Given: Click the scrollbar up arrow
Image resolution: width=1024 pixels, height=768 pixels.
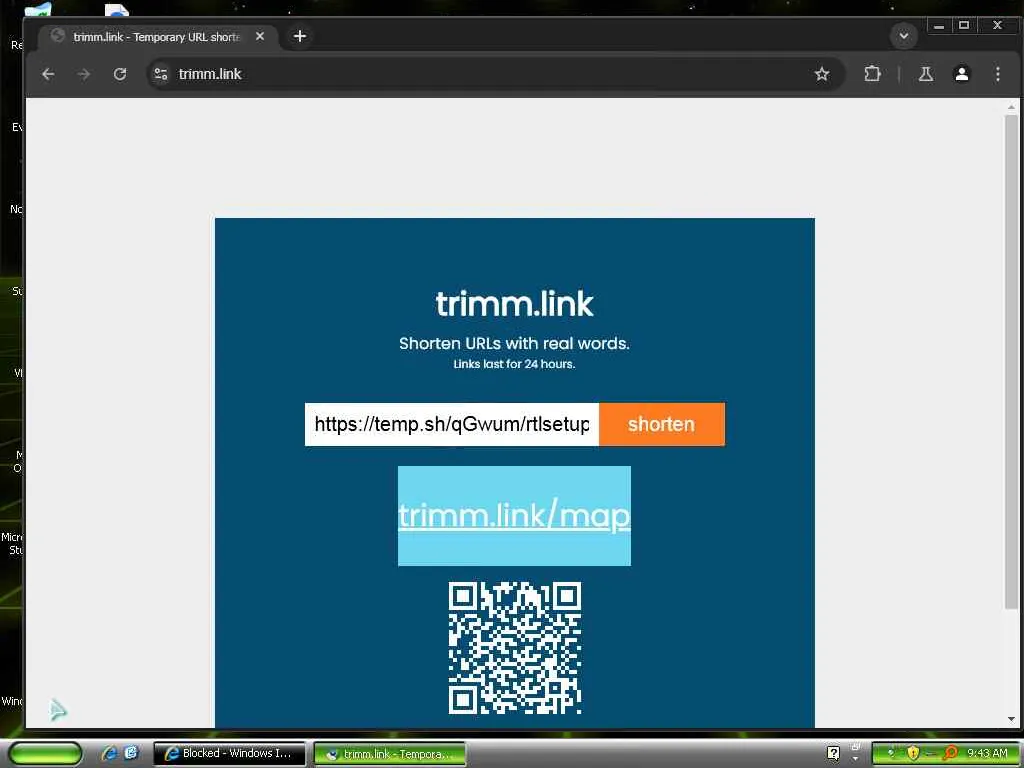Looking at the screenshot, I should click(1012, 107).
